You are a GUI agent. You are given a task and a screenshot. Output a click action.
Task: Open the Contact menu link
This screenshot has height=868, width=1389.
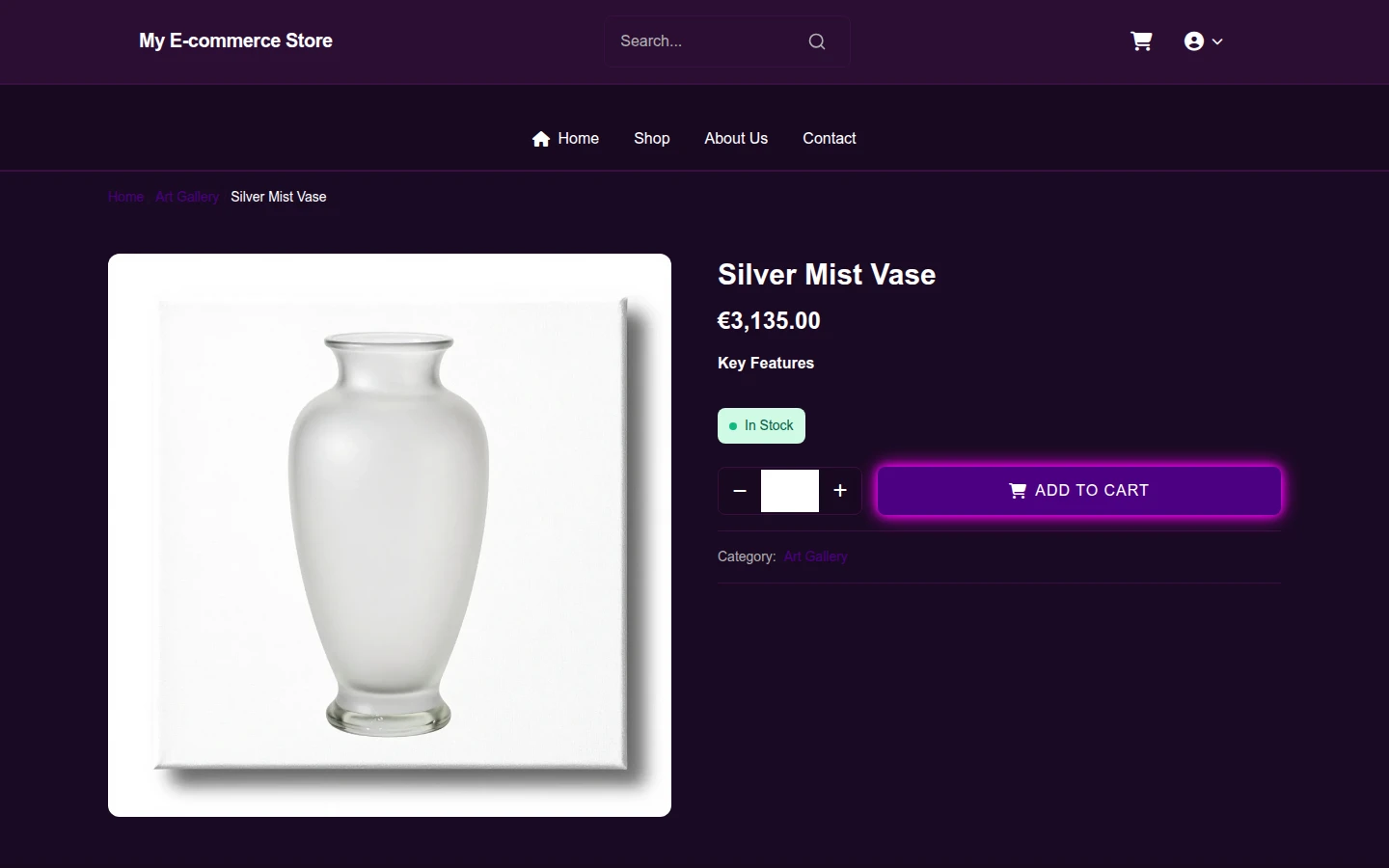(830, 139)
